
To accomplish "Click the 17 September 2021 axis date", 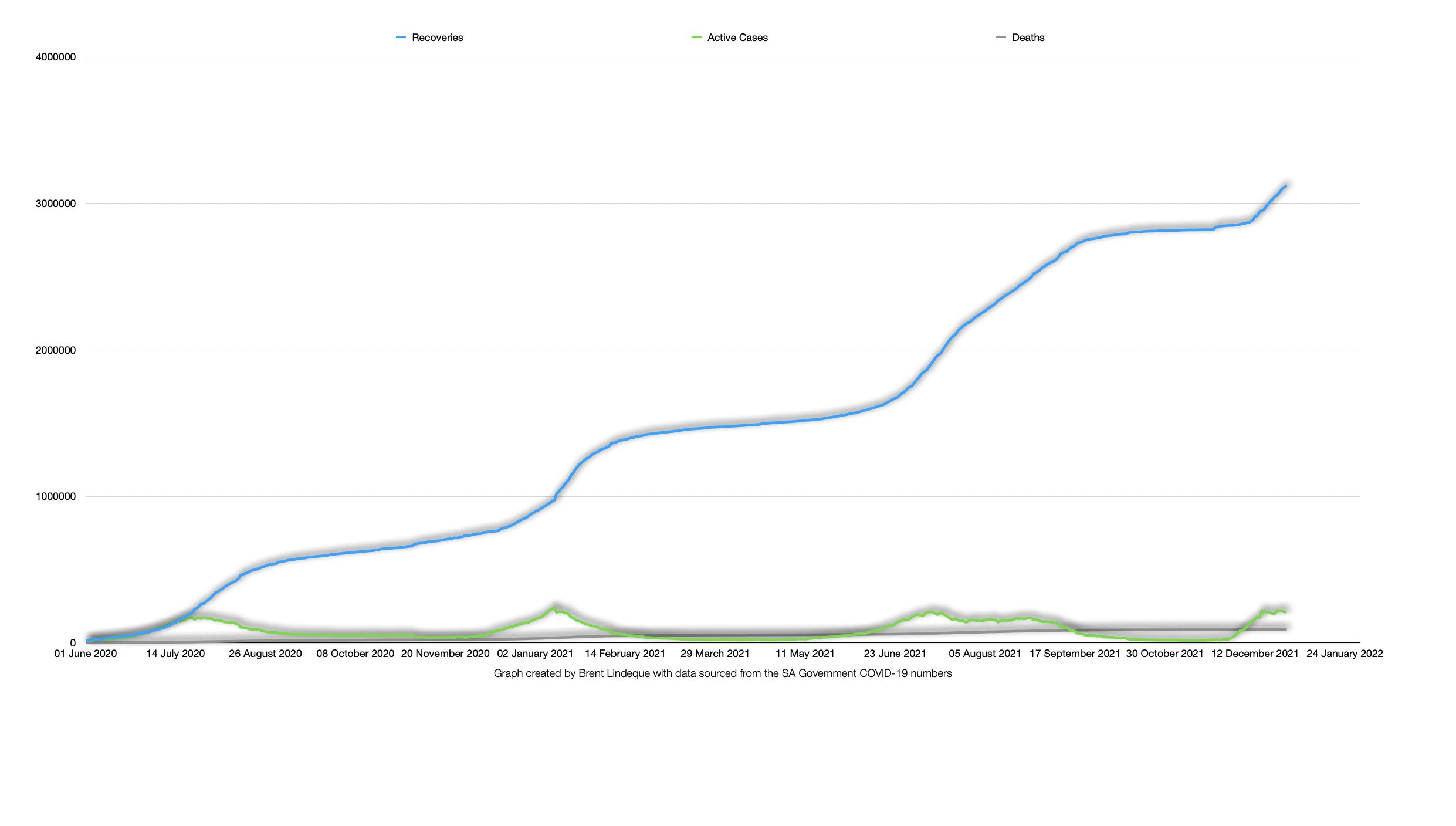I will [x=1075, y=654].
